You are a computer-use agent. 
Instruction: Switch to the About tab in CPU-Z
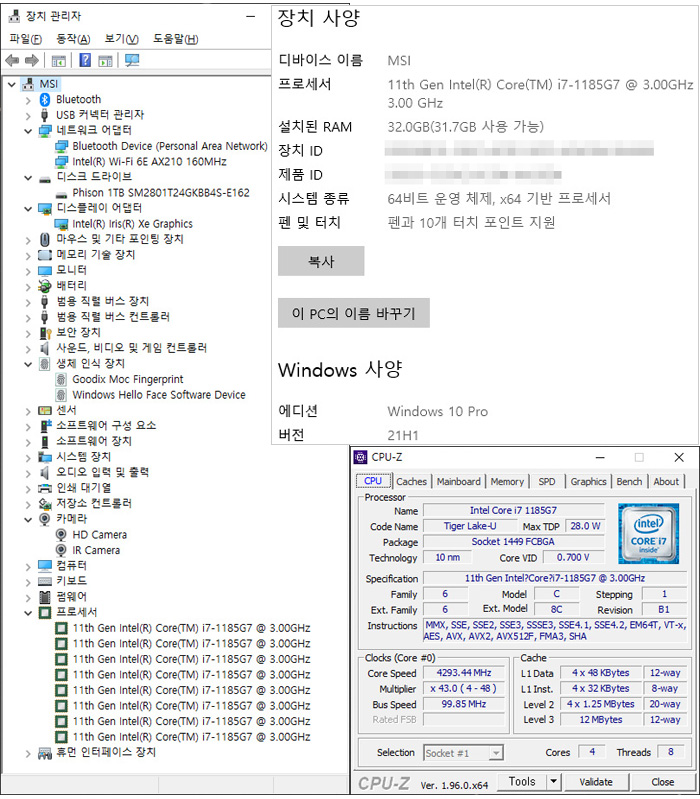click(666, 482)
